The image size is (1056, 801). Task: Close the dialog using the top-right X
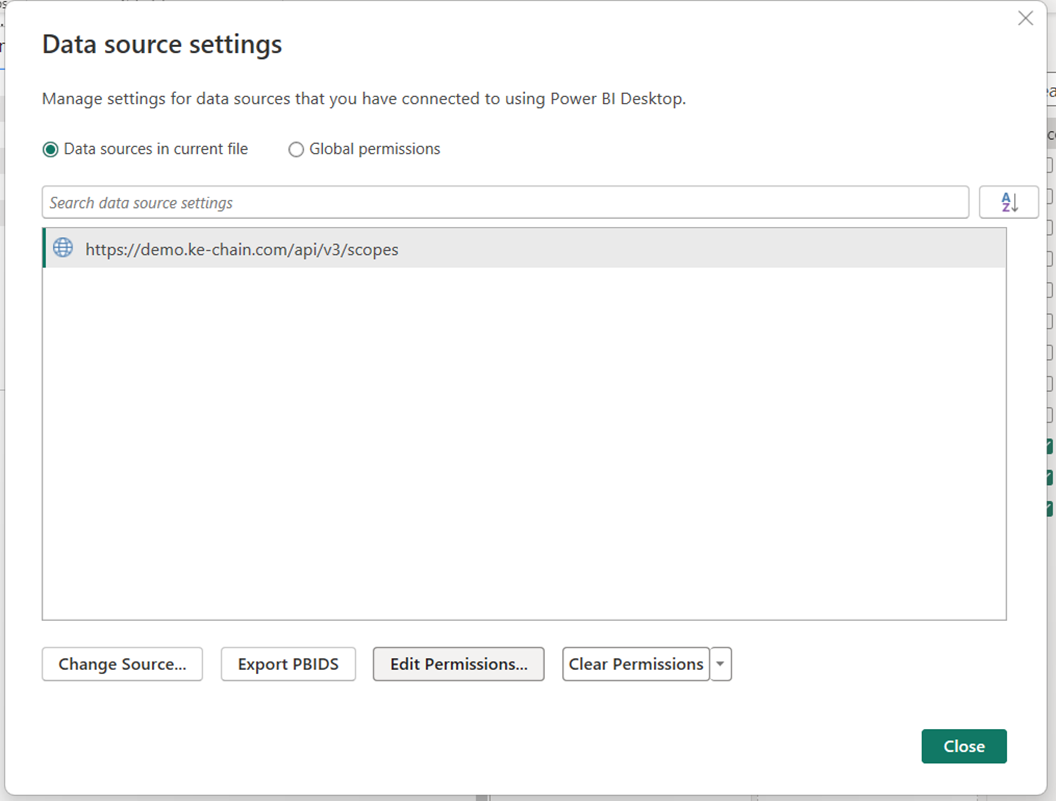1025,18
